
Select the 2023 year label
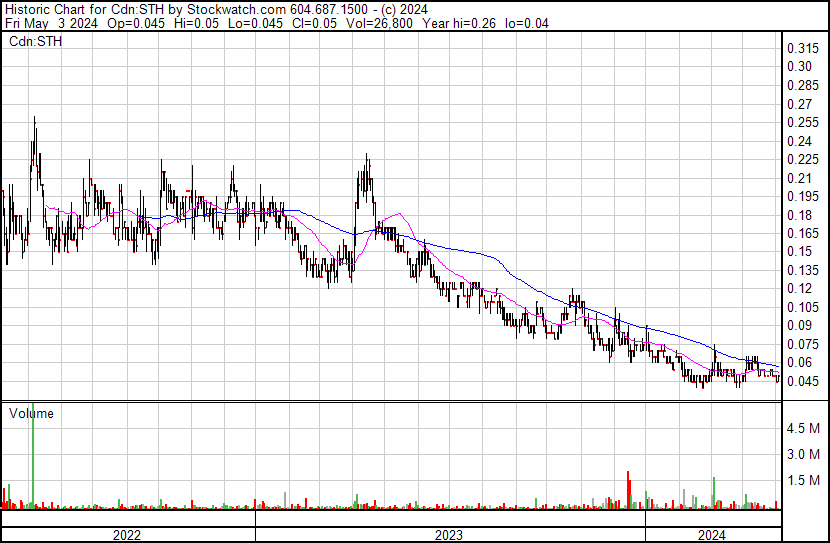449,535
